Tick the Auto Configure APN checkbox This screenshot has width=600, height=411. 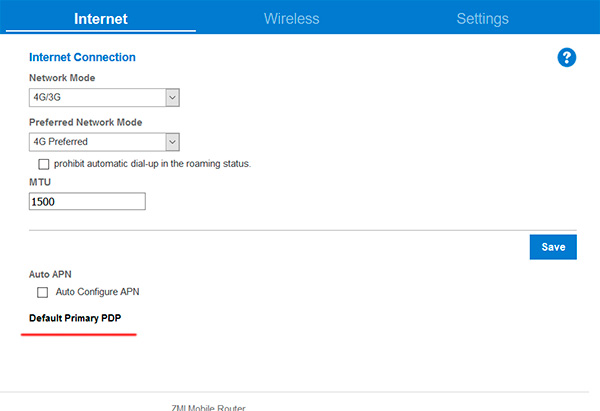43,292
